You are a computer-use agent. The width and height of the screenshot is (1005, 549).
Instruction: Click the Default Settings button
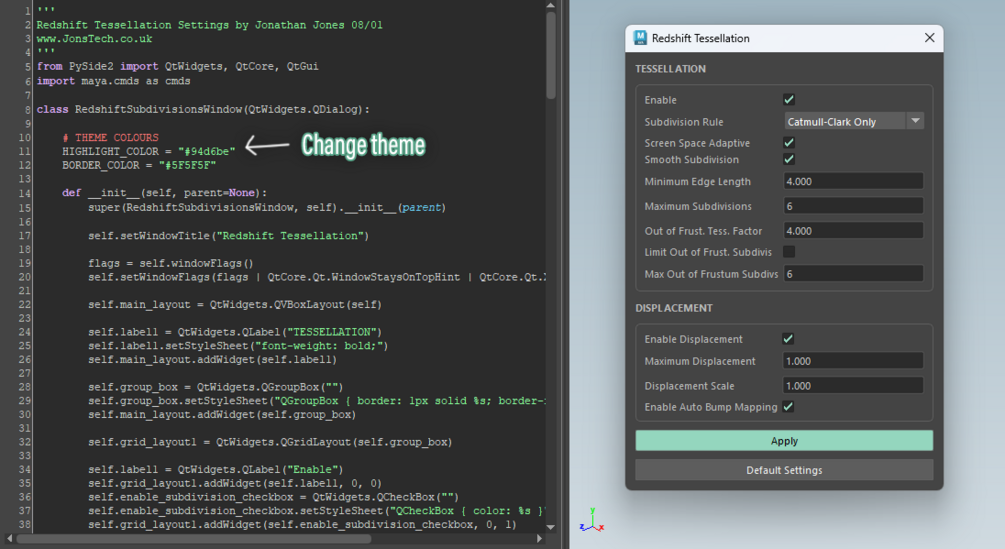click(x=784, y=470)
